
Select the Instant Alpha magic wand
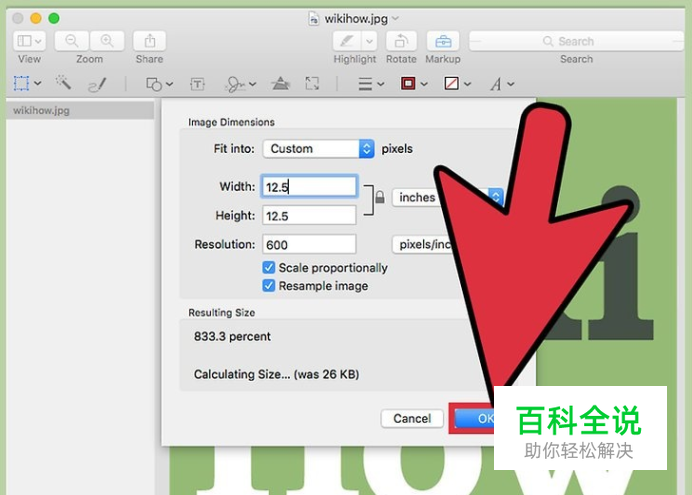point(63,82)
